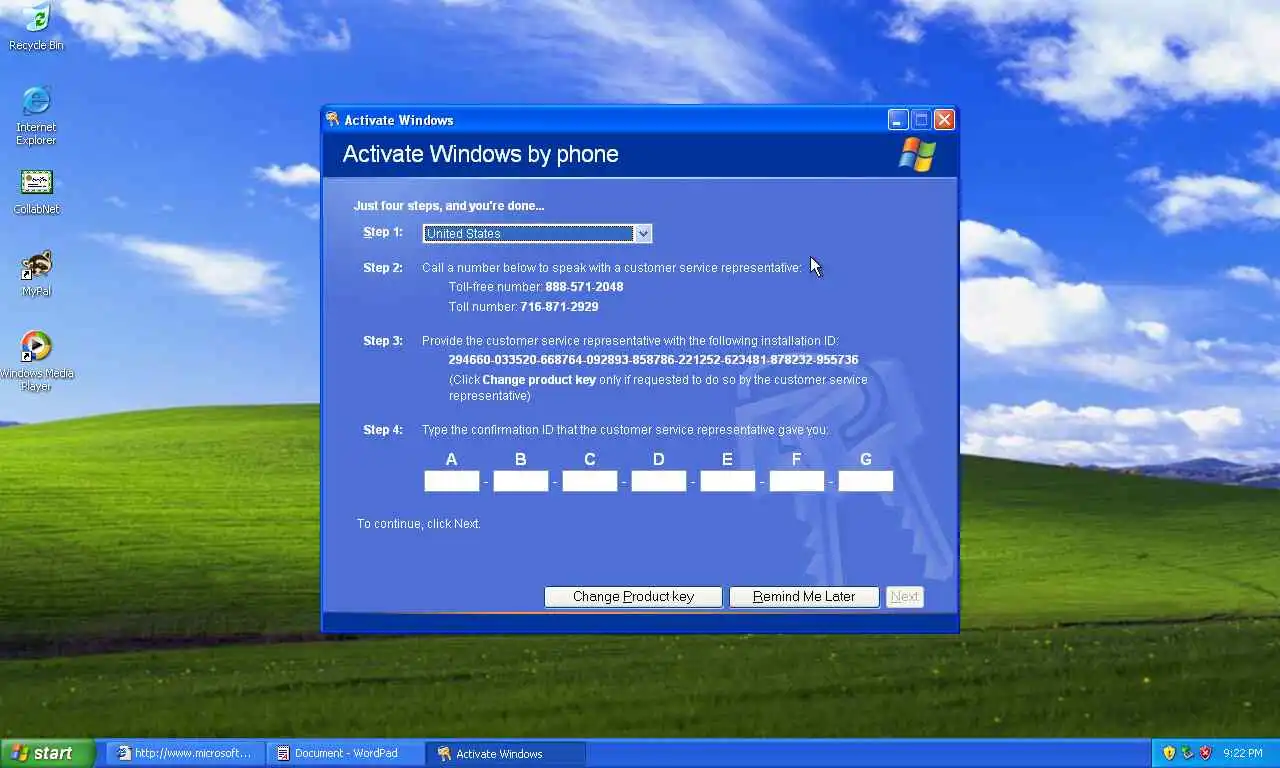Click the 'To continue, click Next.' text
The height and width of the screenshot is (768, 1280).
pos(419,524)
